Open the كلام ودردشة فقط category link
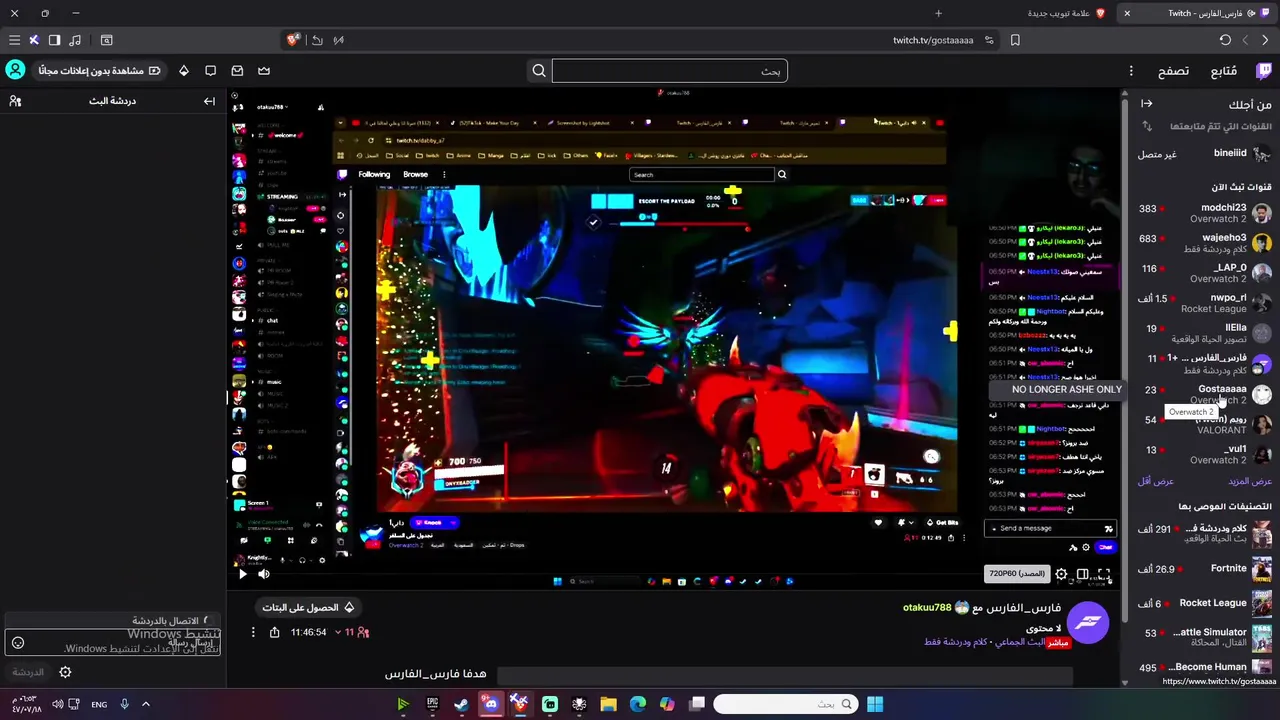 (x=955, y=642)
